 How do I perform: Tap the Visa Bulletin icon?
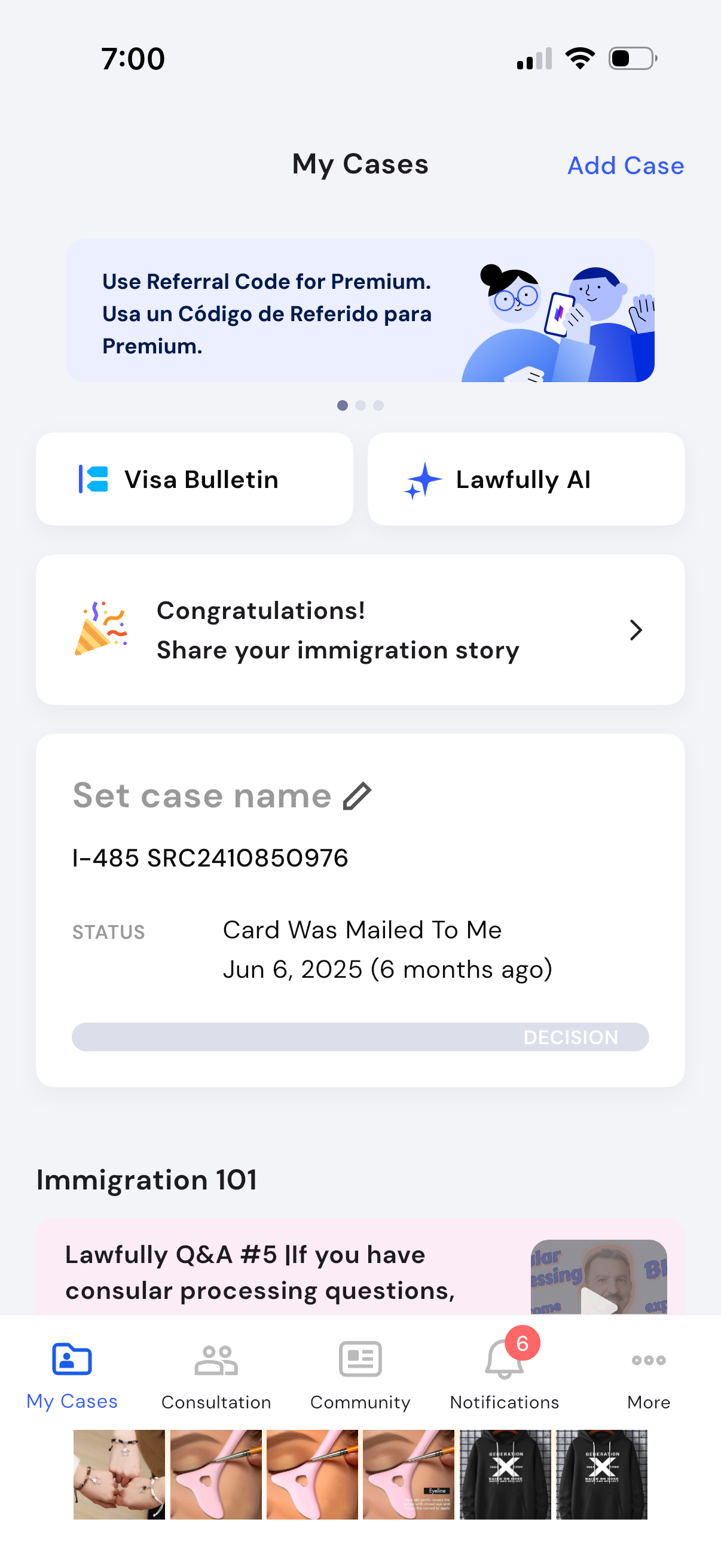[x=94, y=479]
